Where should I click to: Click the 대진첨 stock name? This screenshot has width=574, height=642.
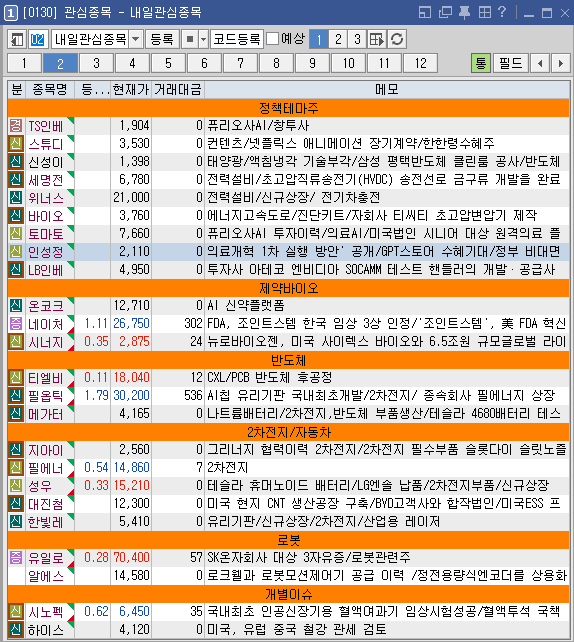click(x=45, y=504)
